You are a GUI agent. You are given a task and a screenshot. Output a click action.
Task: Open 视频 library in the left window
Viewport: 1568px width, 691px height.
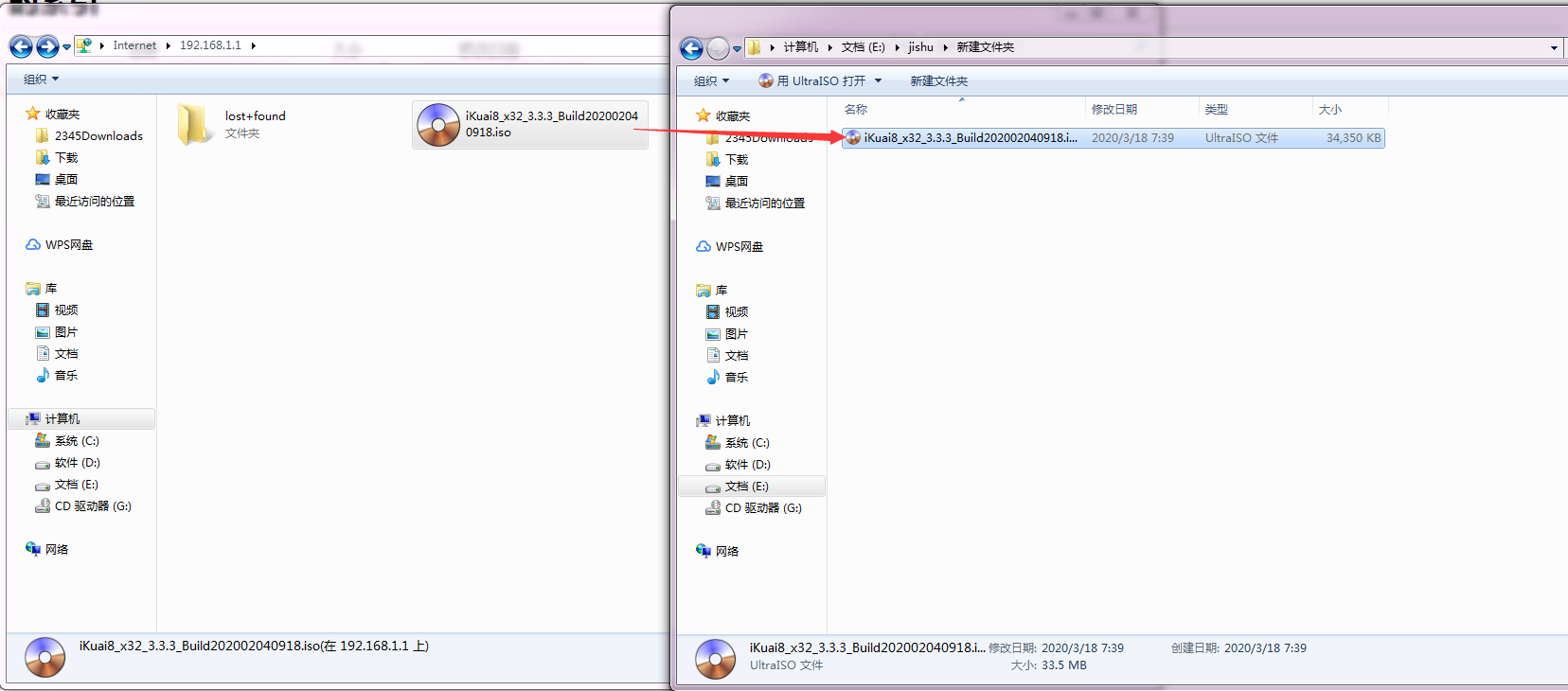(x=56, y=310)
